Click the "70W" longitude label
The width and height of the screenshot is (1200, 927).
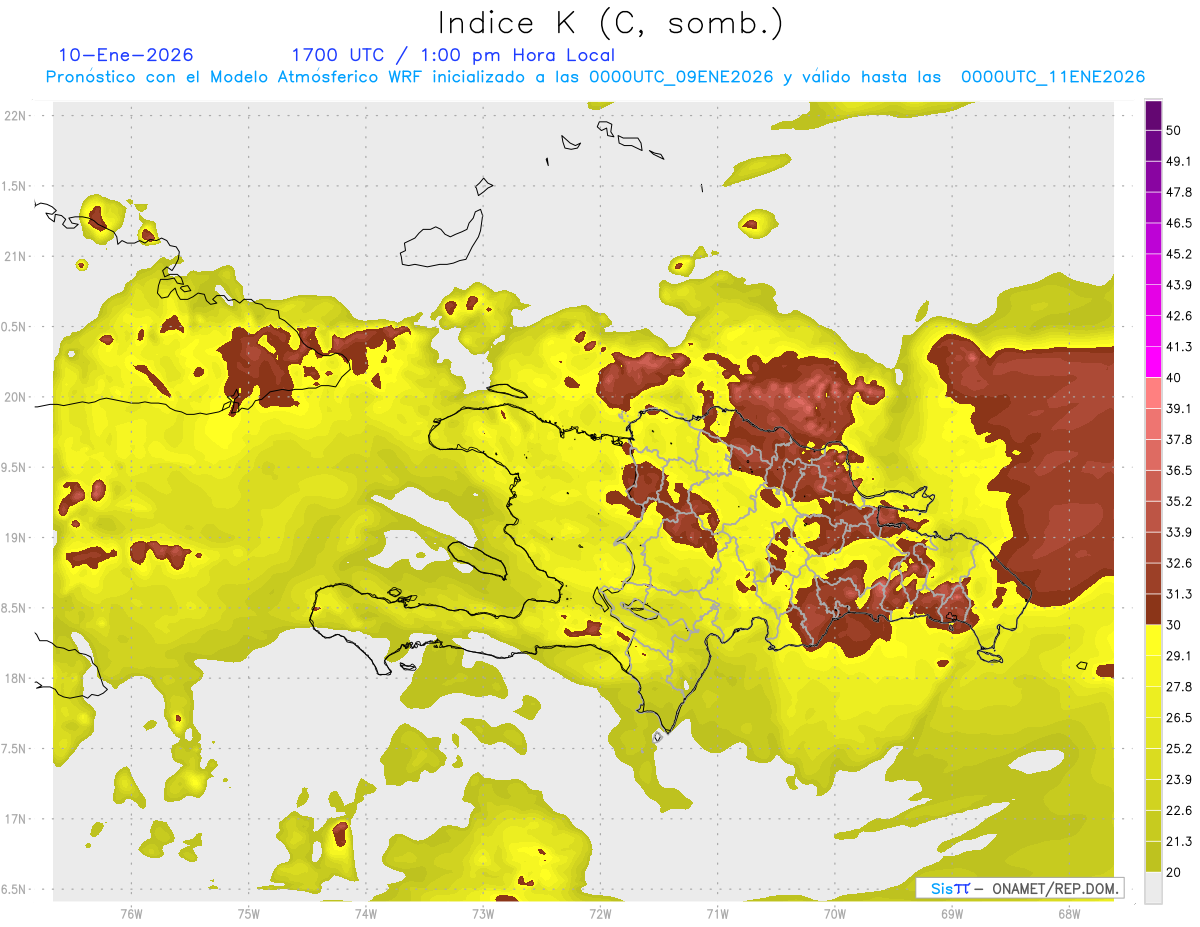(x=834, y=913)
